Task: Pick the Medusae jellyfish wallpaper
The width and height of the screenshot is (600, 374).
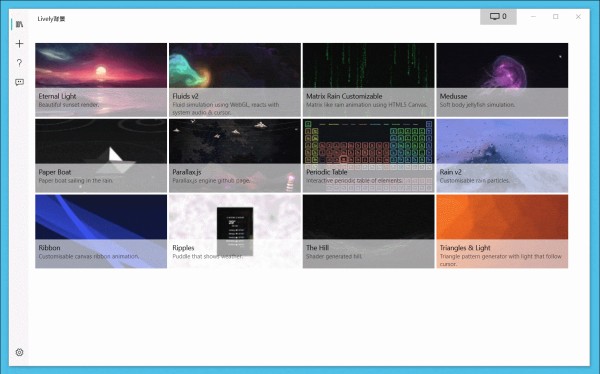Action: point(502,80)
